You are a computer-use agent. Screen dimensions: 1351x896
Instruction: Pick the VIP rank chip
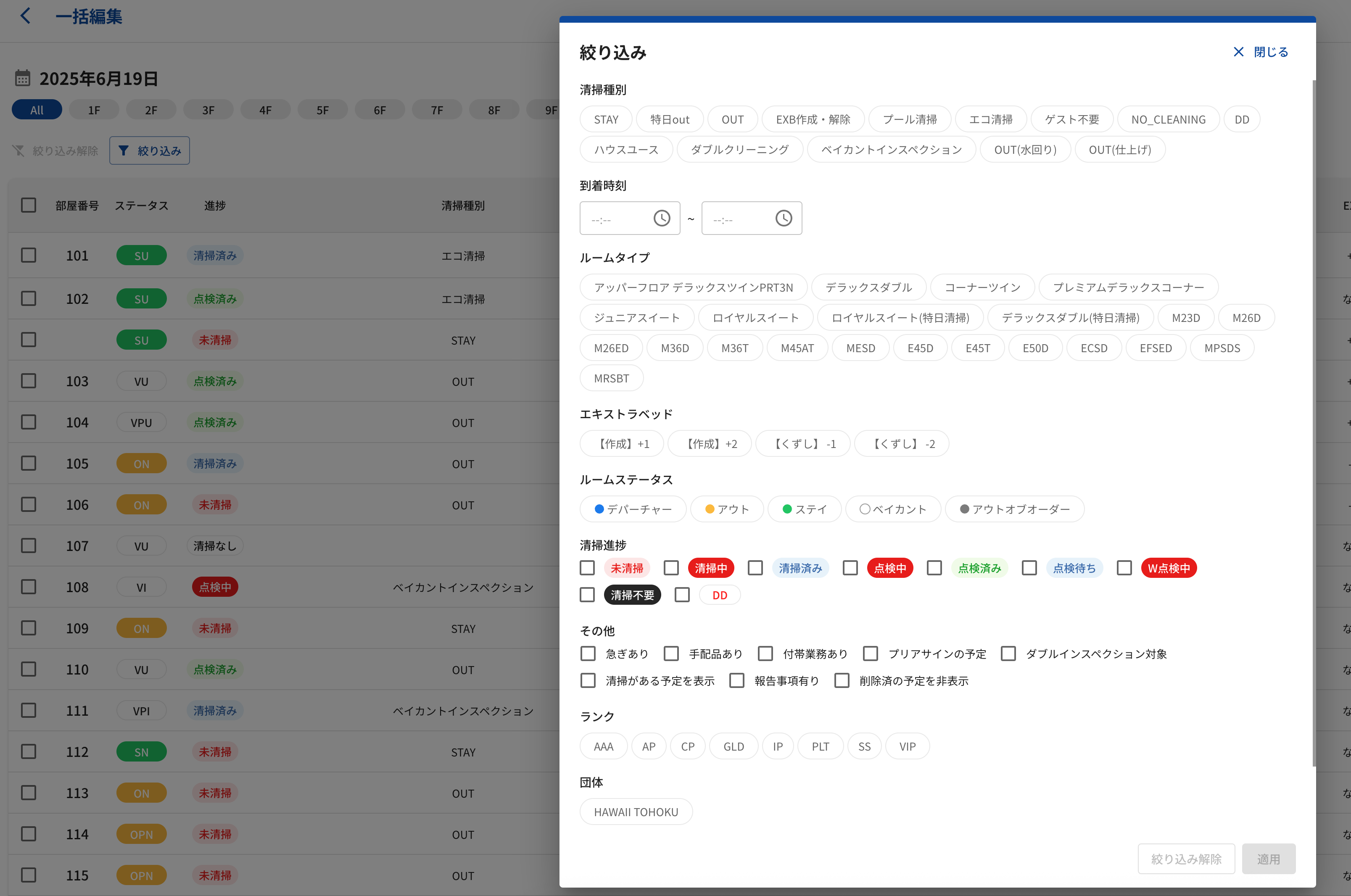click(x=907, y=746)
